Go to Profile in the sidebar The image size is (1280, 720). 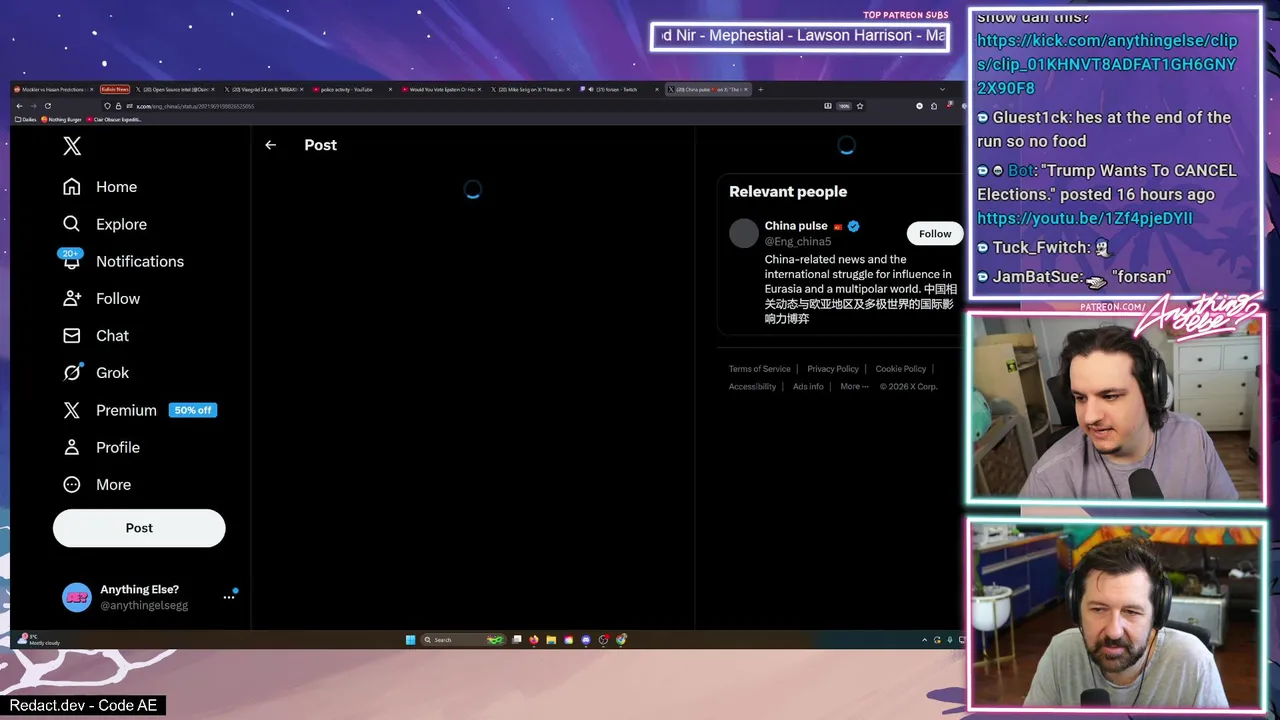point(101,447)
